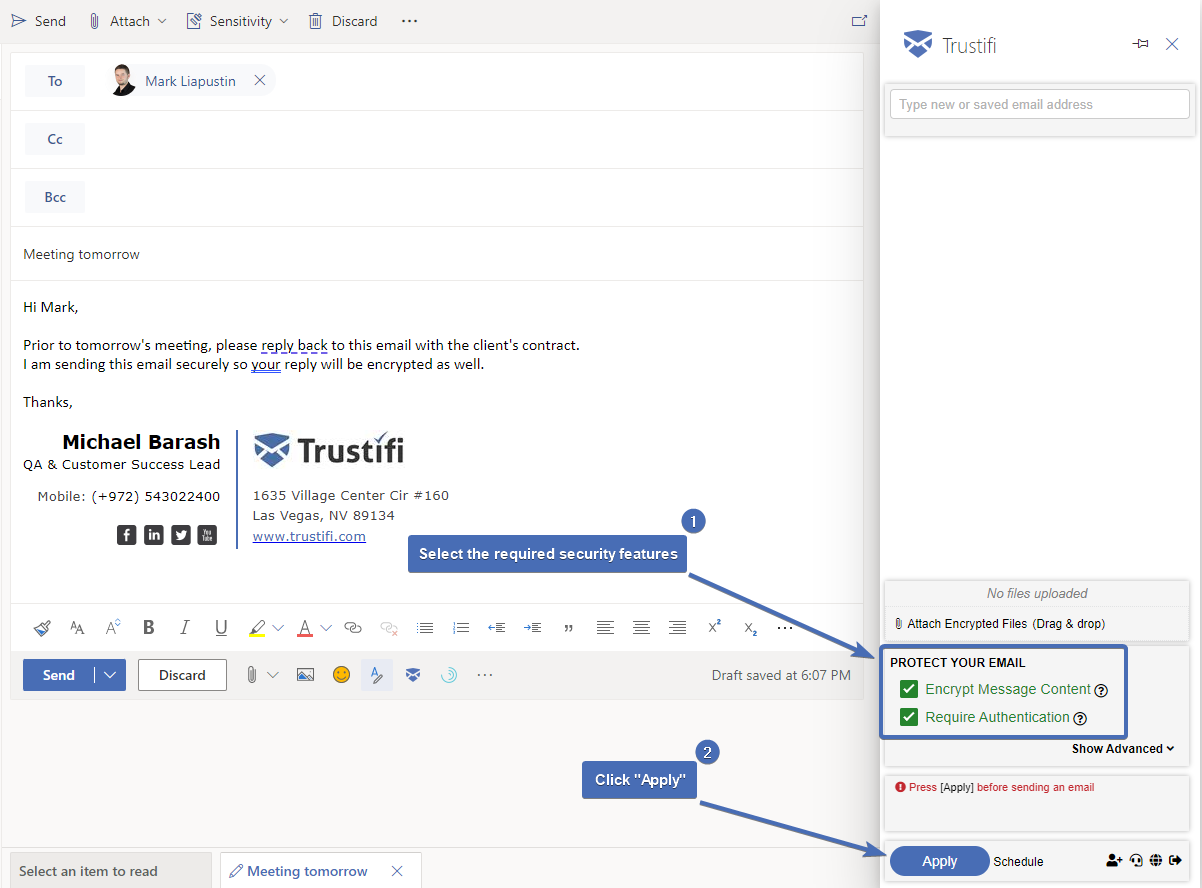
Task: Apply quote formatting
Action: coord(569,628)
